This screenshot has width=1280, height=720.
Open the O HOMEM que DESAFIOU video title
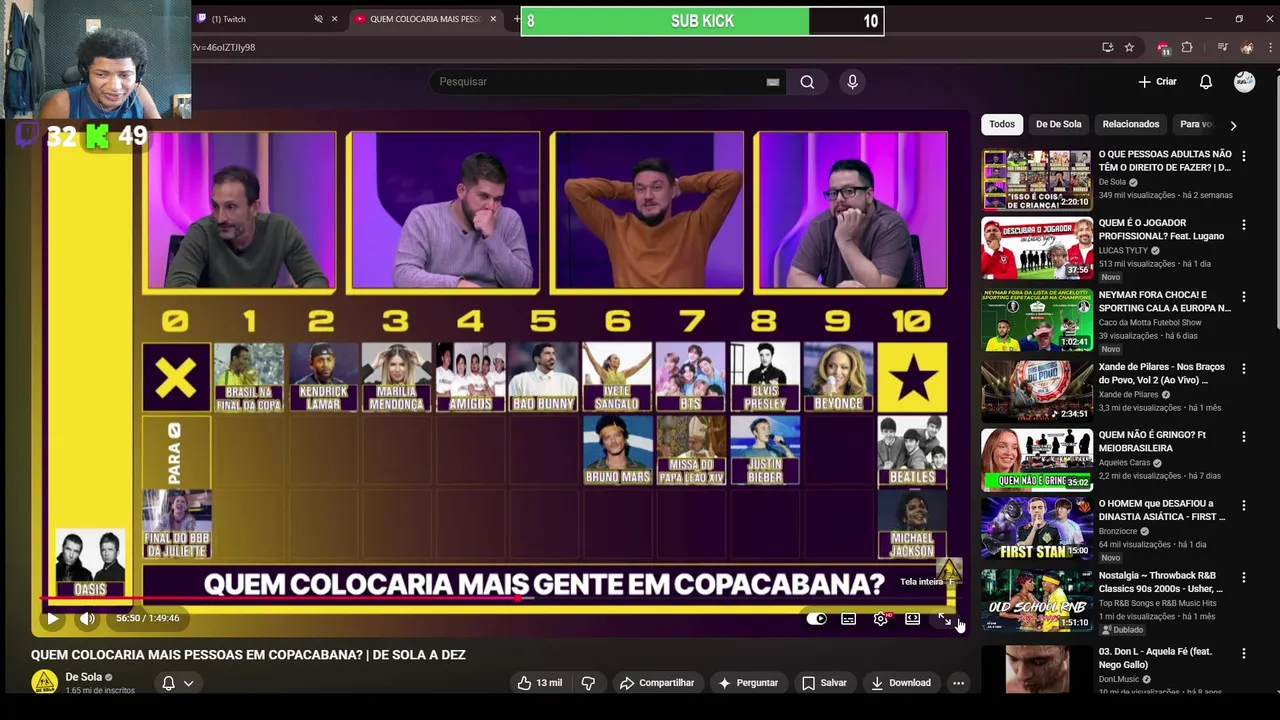point(1162,510)
